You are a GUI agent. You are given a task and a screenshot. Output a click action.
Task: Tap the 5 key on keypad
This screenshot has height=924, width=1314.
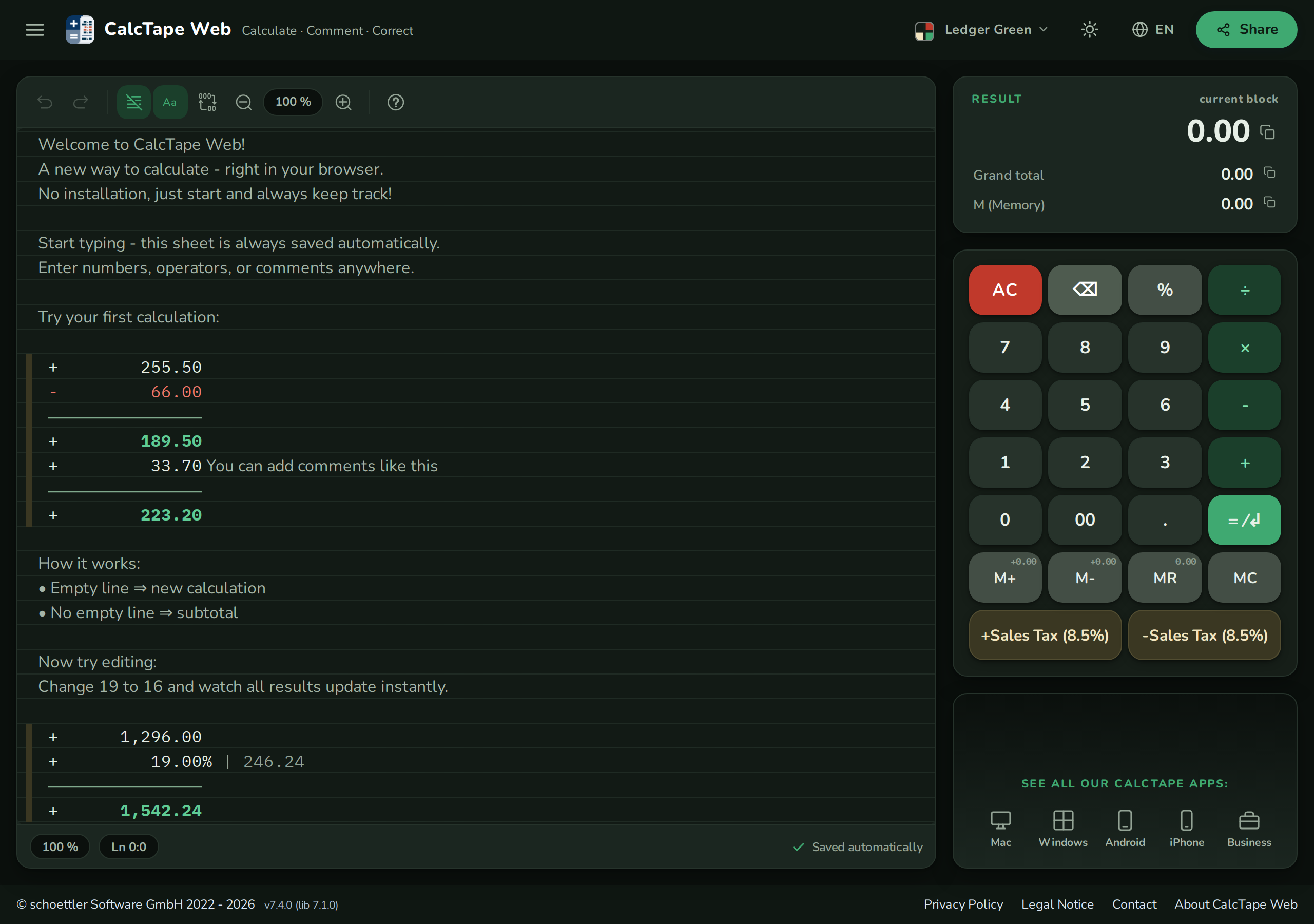1085,405
